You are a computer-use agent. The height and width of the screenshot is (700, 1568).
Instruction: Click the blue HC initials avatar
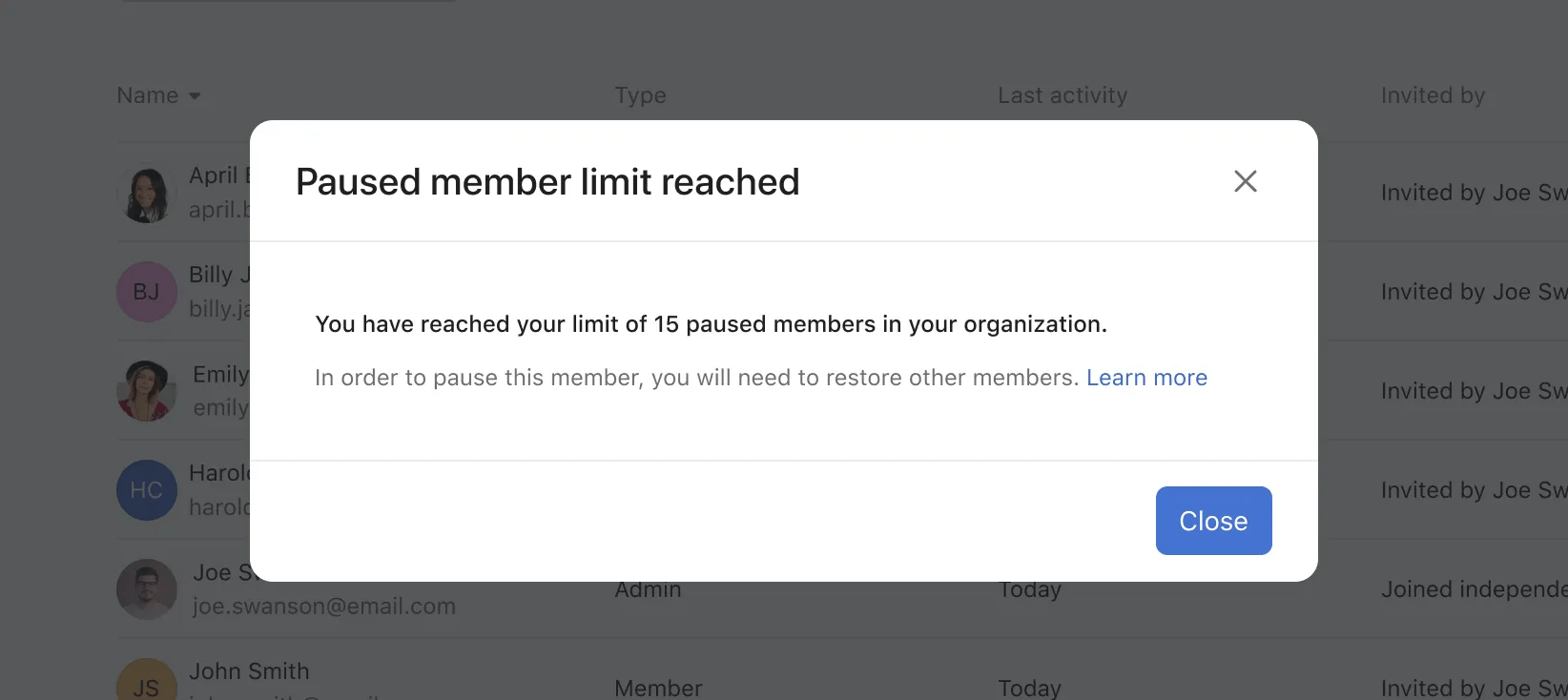click(146, 490)
